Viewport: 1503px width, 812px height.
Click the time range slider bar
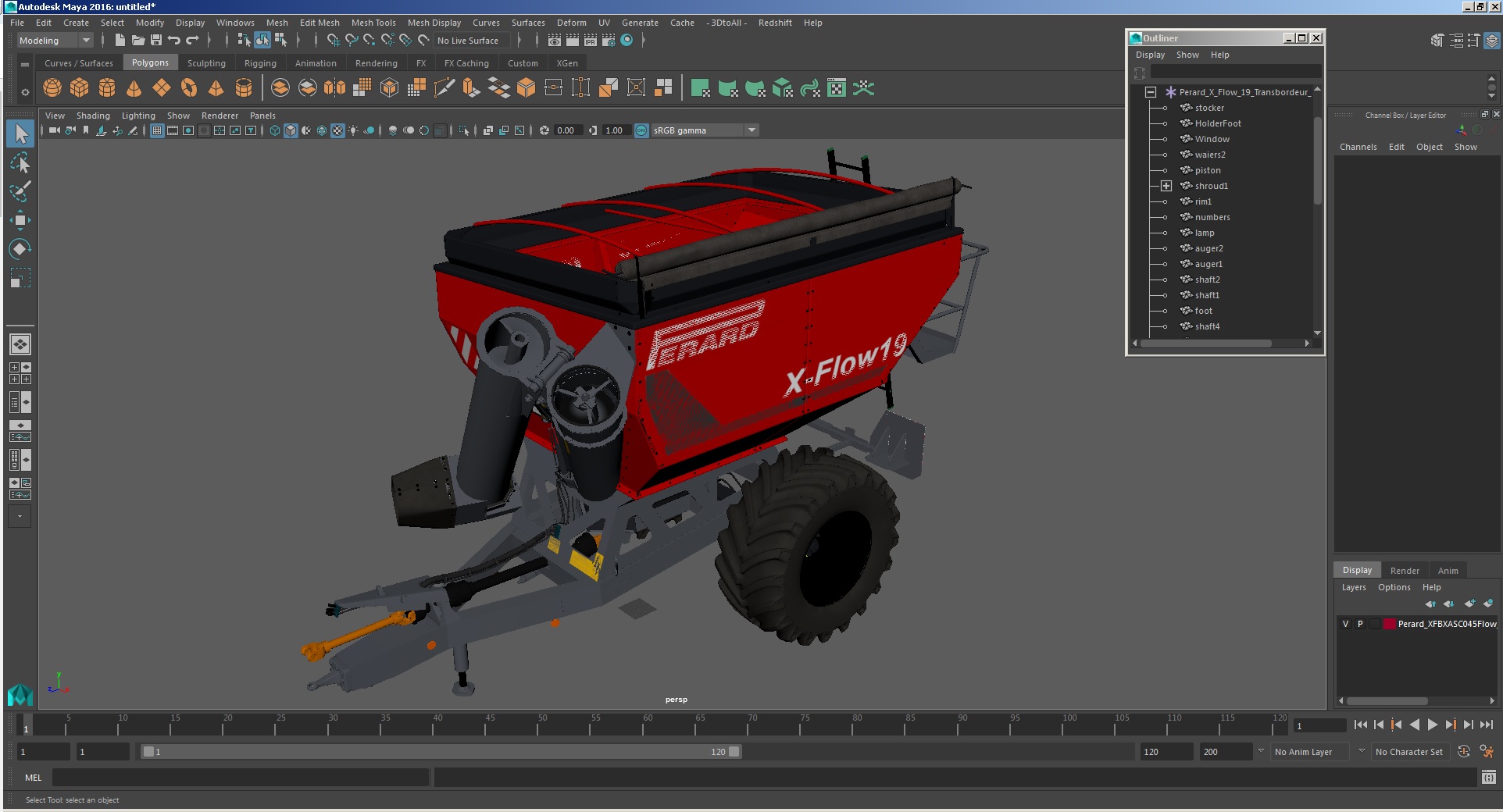tap(441, 752)
